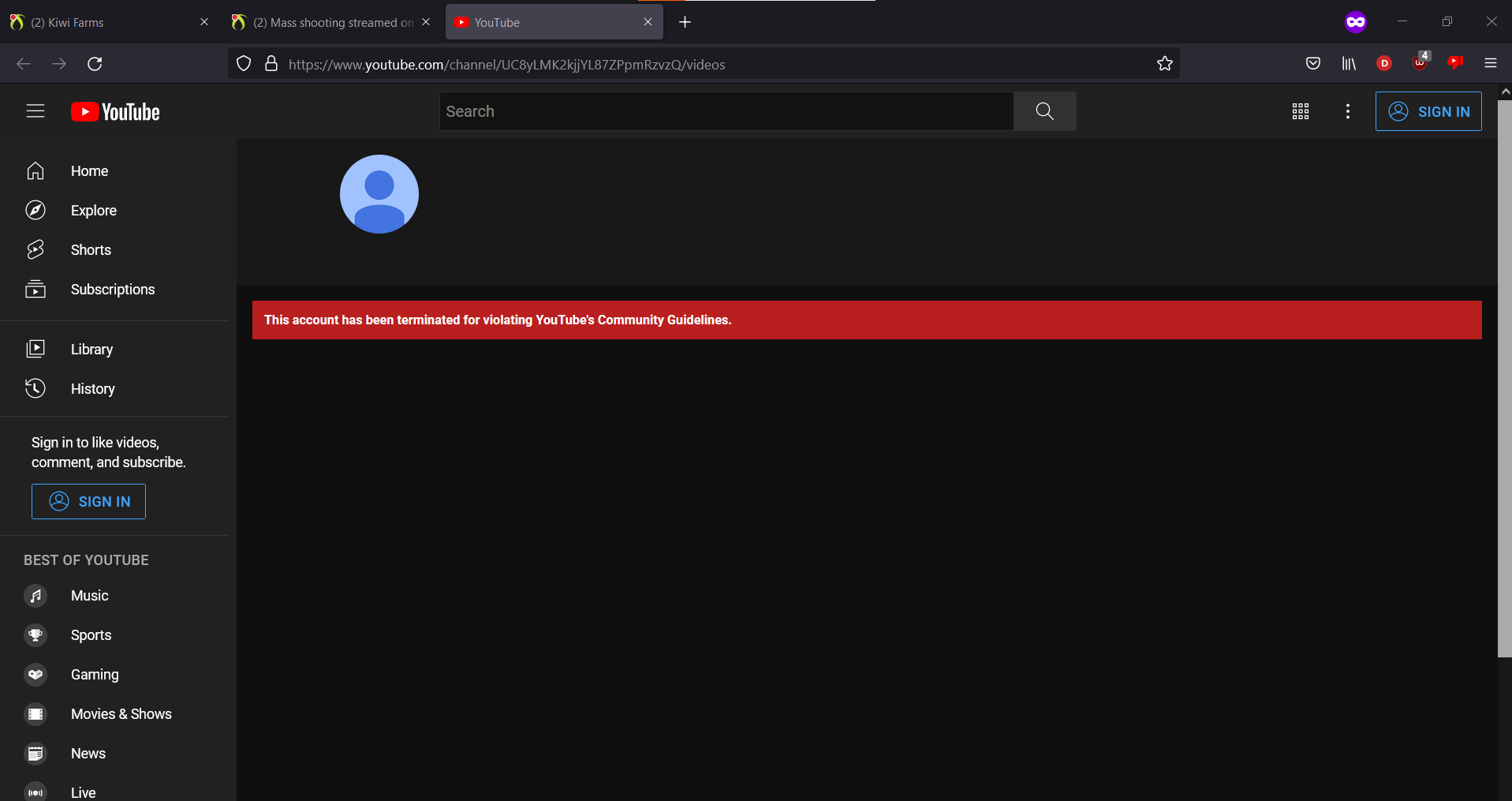Open Shorts in the sidebar

click(115, 249)
